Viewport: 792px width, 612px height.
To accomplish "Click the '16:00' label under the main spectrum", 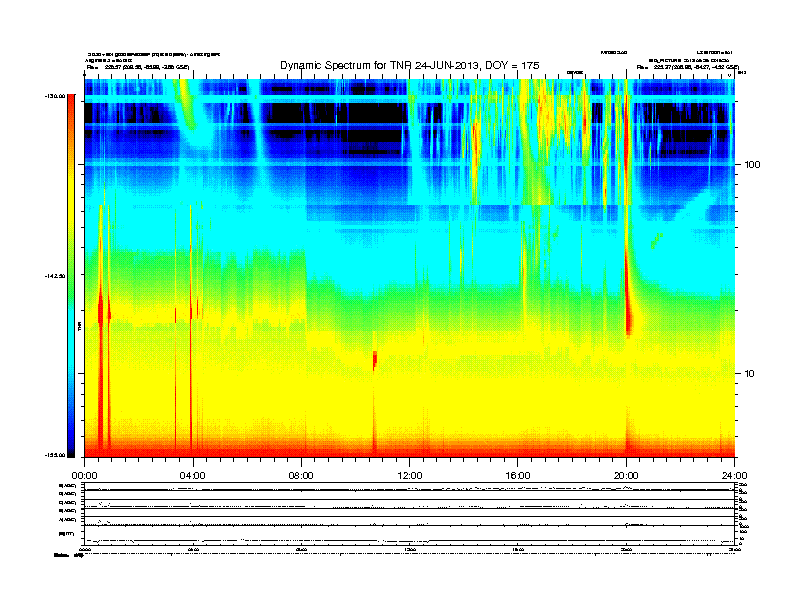I will click(518, 476).
